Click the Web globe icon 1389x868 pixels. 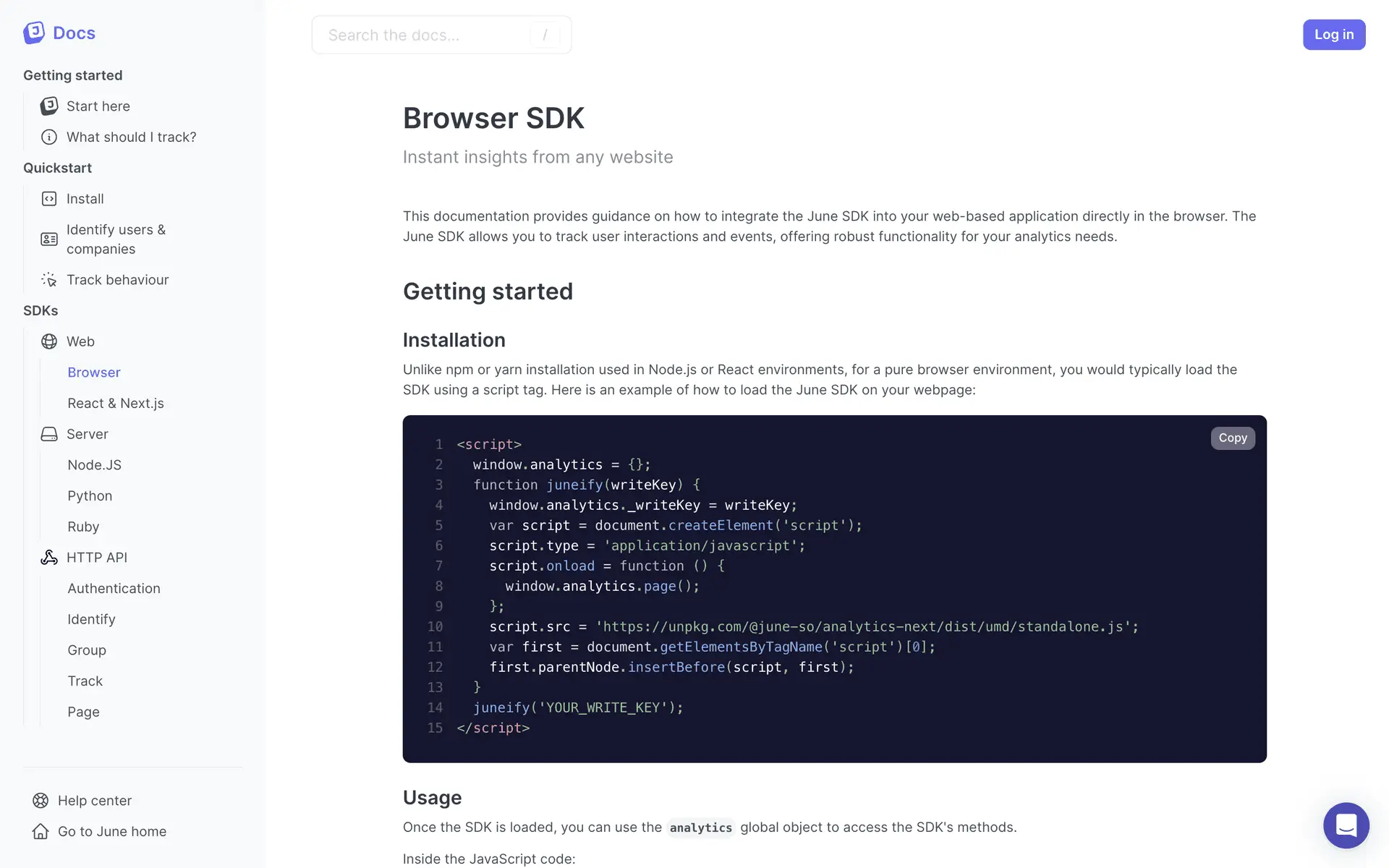[x=49, y=341]
